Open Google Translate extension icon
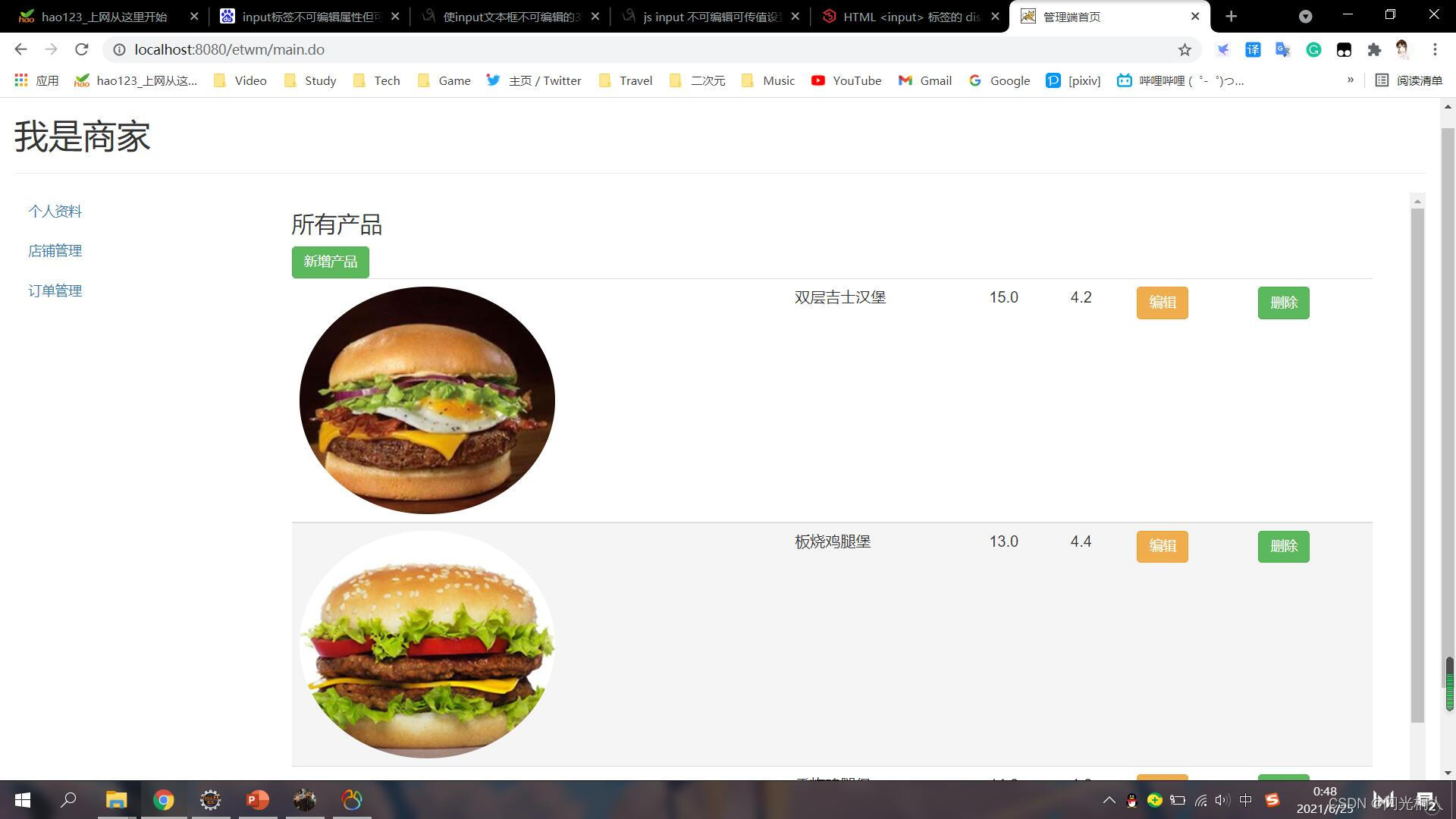 [1282, 50]
